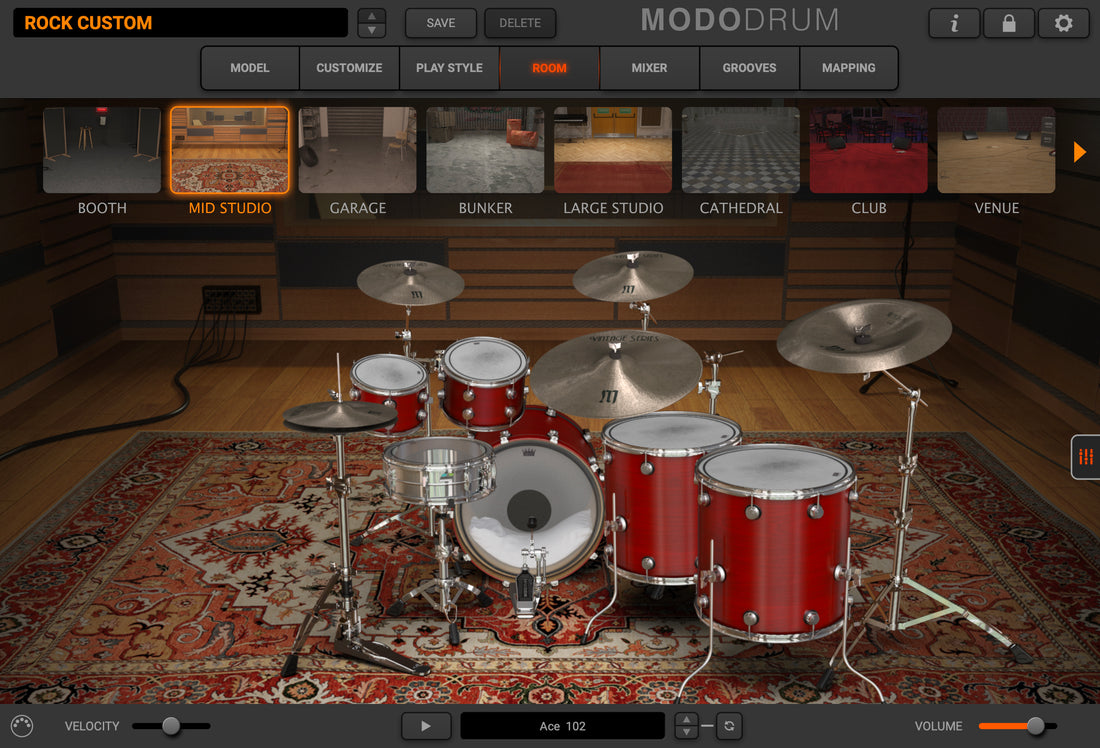Click the china cymbal on the right
Image resolution: width=1100 pixels, height=748 pixels.
(864, 335)
